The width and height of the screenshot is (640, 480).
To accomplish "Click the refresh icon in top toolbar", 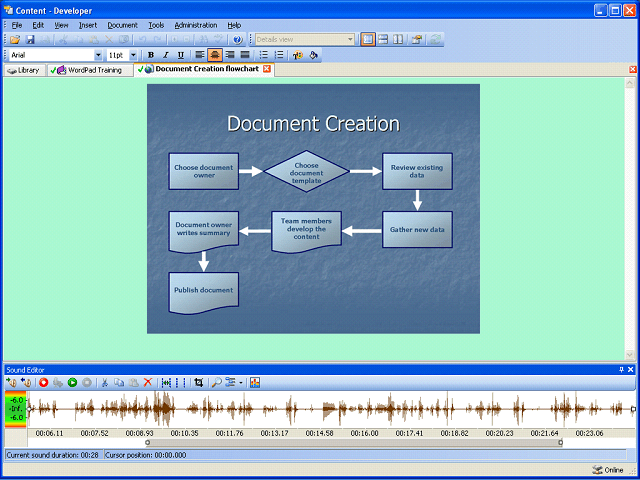I will click(436, 40).
